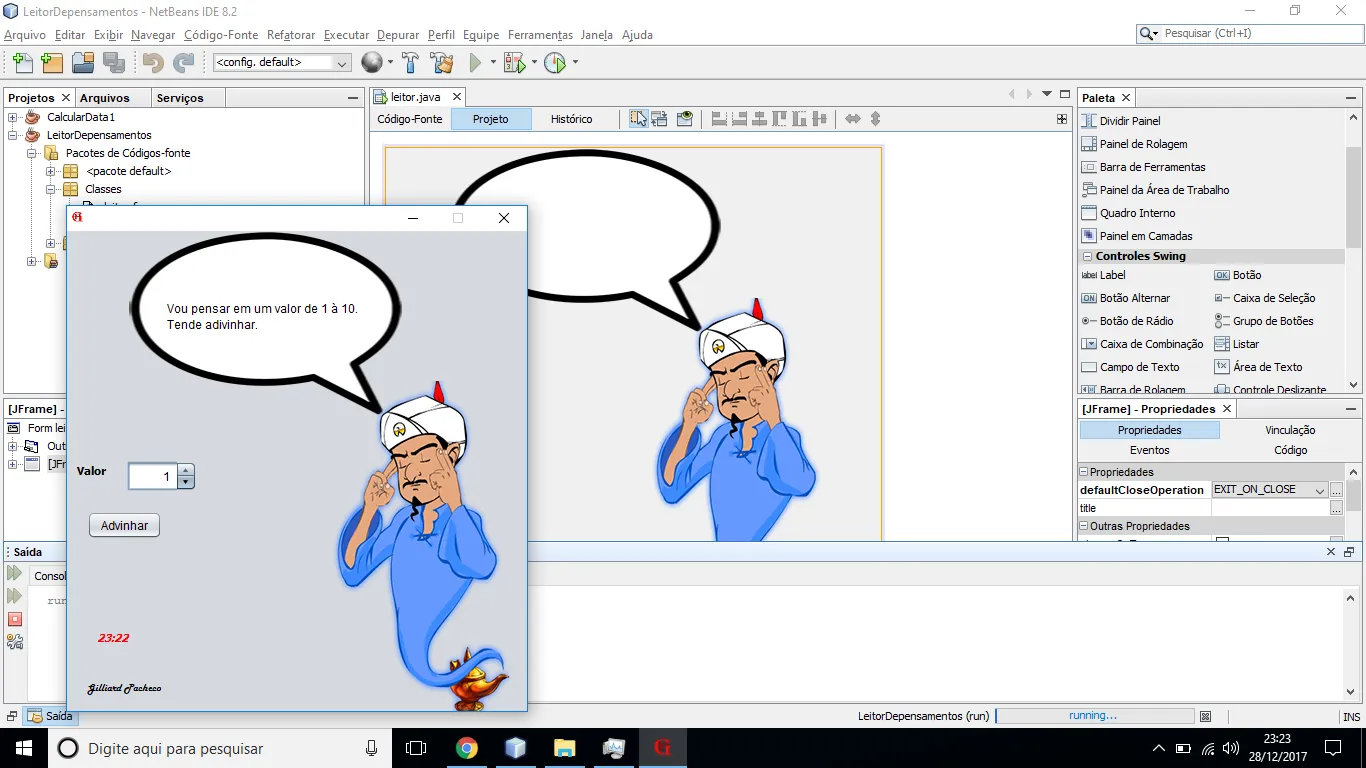Screen dimensions: 1366x768
Task: Select Barra de Ferramentas in the palette
Action: point(1144,167)
